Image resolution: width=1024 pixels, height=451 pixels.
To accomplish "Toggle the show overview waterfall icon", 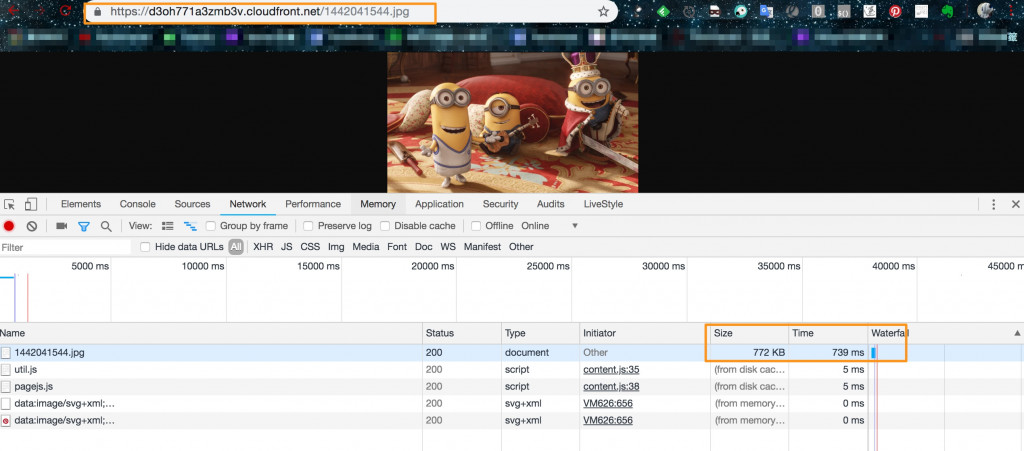I will point(190,226).
